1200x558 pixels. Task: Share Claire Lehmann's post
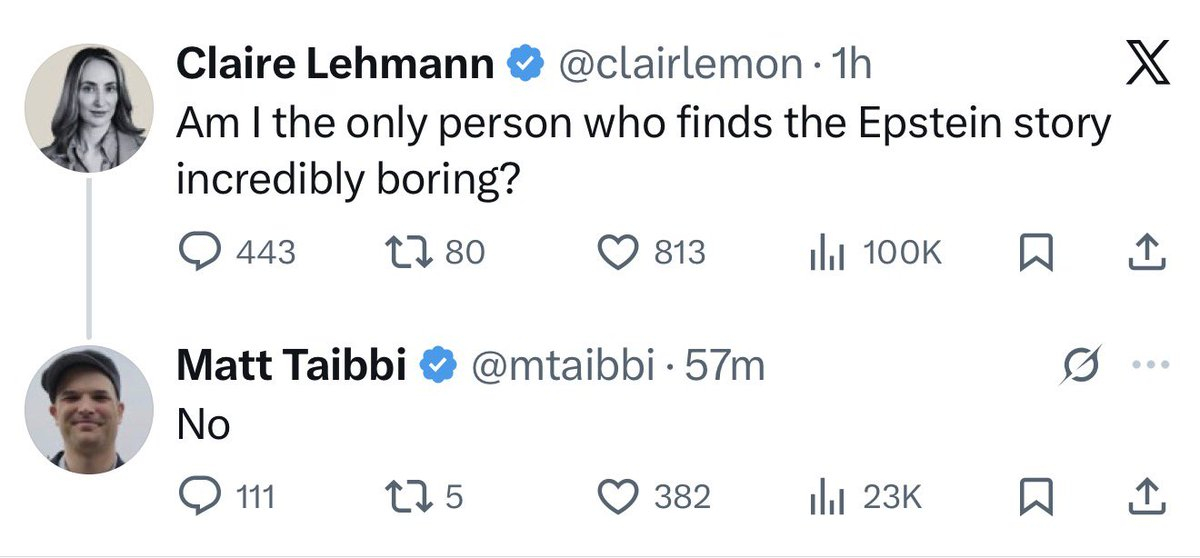(1148, 252)
